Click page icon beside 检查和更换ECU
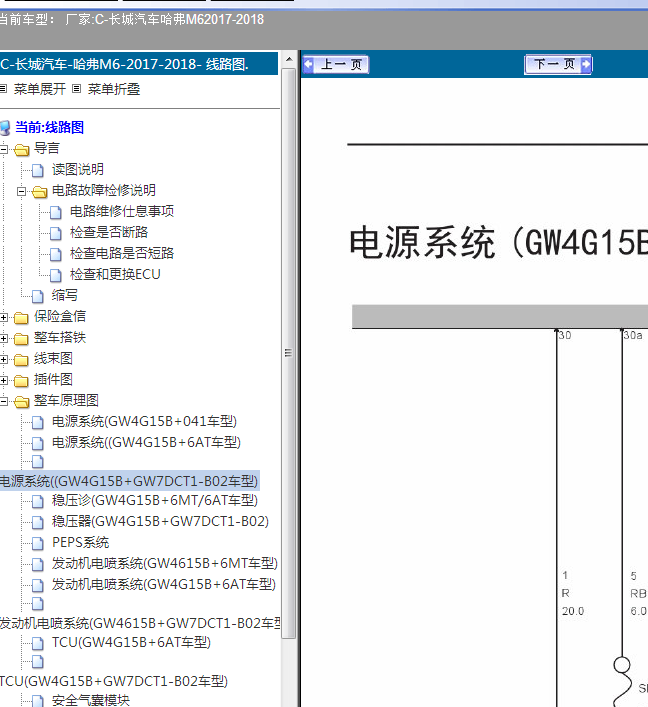Screen dimensions: 648x707 (x=56, y=275)
